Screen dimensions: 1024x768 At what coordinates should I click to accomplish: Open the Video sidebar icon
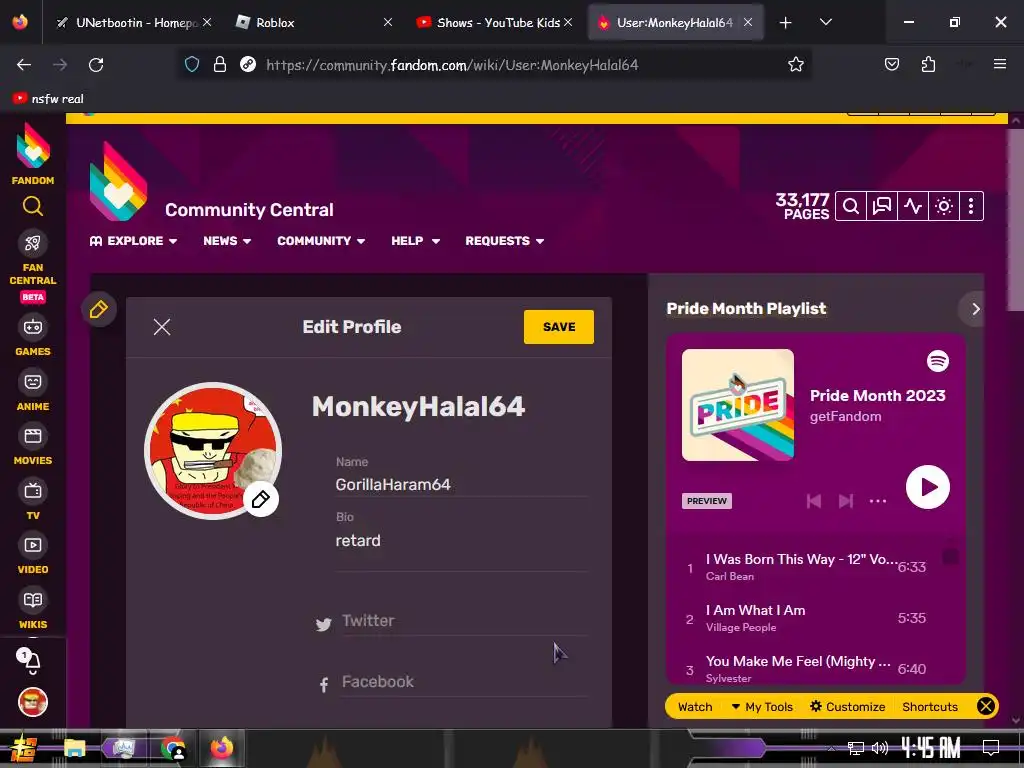point(33,545)
